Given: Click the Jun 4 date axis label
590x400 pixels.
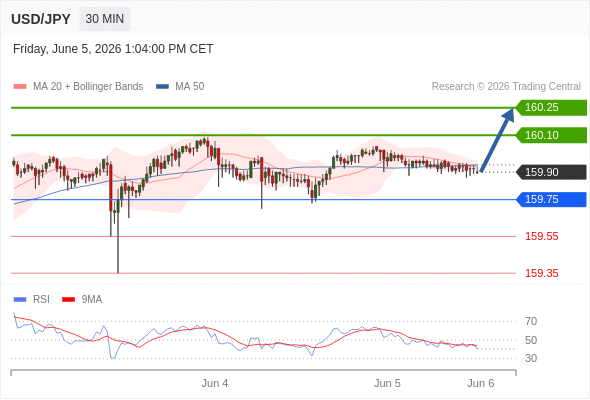Looking at the screenshot, I should point(215,383).
